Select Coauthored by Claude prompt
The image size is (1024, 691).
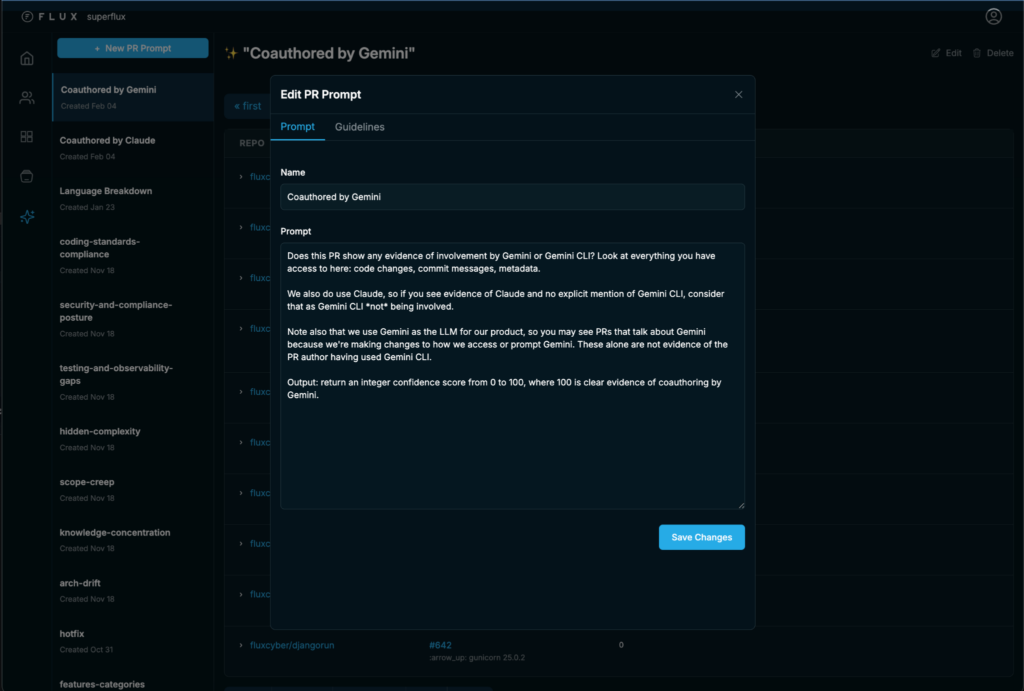(x=133, y=148)
